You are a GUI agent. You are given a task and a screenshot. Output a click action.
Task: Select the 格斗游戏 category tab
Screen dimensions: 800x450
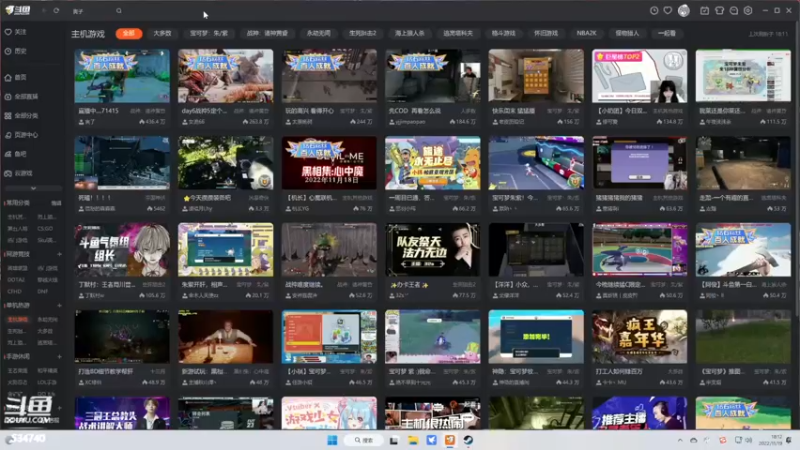503,33
